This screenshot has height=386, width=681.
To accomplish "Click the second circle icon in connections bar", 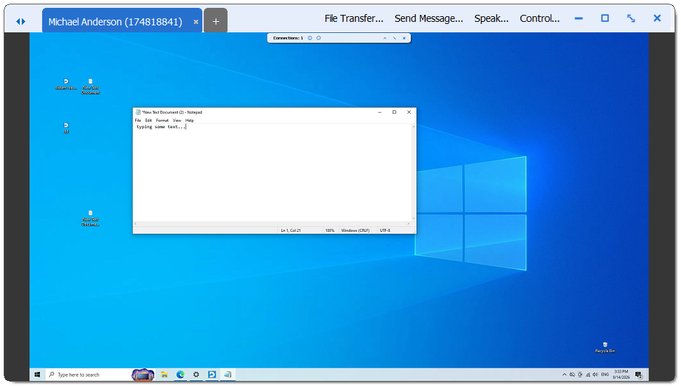I will click(318, 38).
